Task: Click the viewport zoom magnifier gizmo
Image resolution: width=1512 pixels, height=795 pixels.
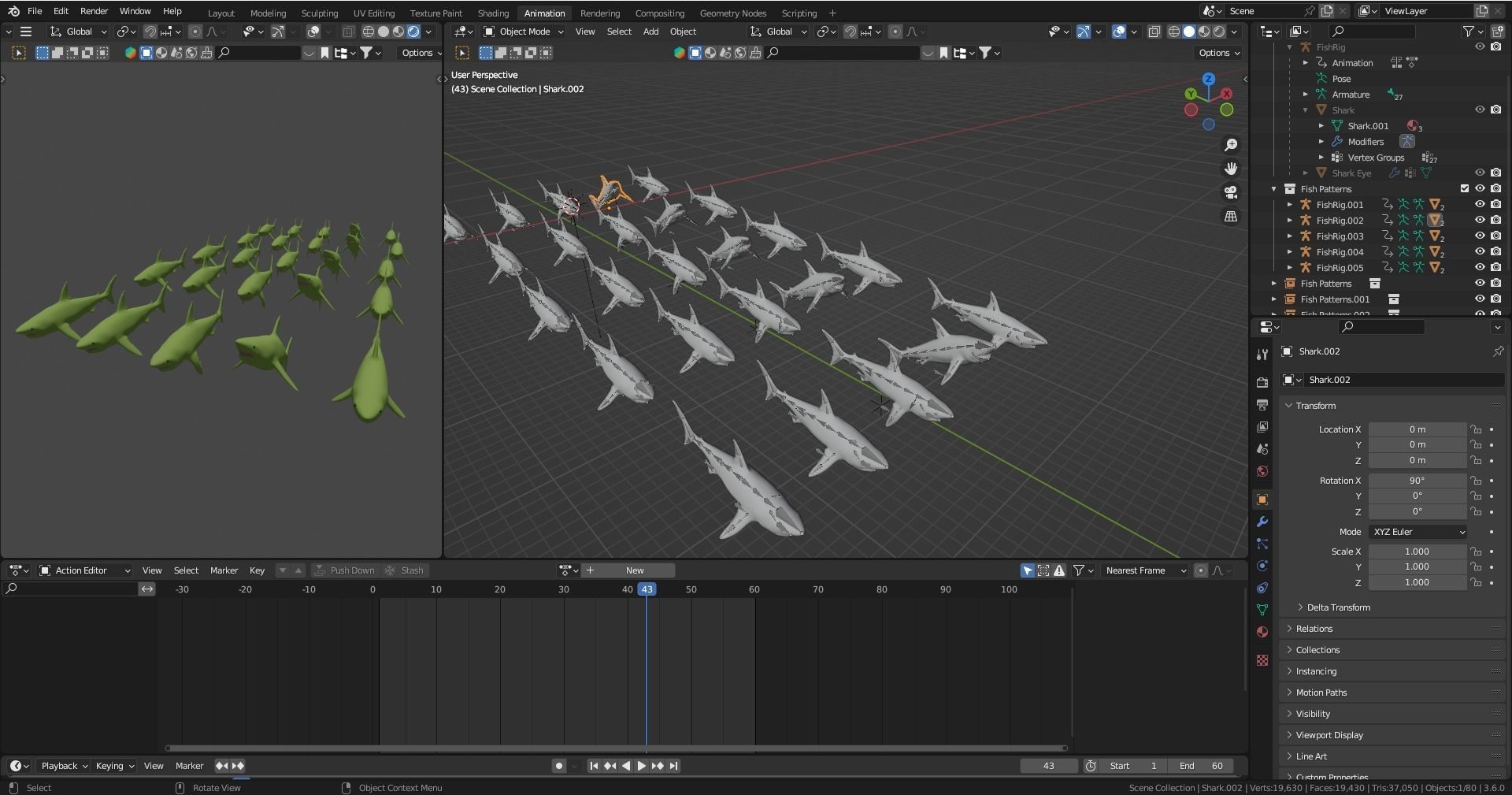Action: 1231,145
